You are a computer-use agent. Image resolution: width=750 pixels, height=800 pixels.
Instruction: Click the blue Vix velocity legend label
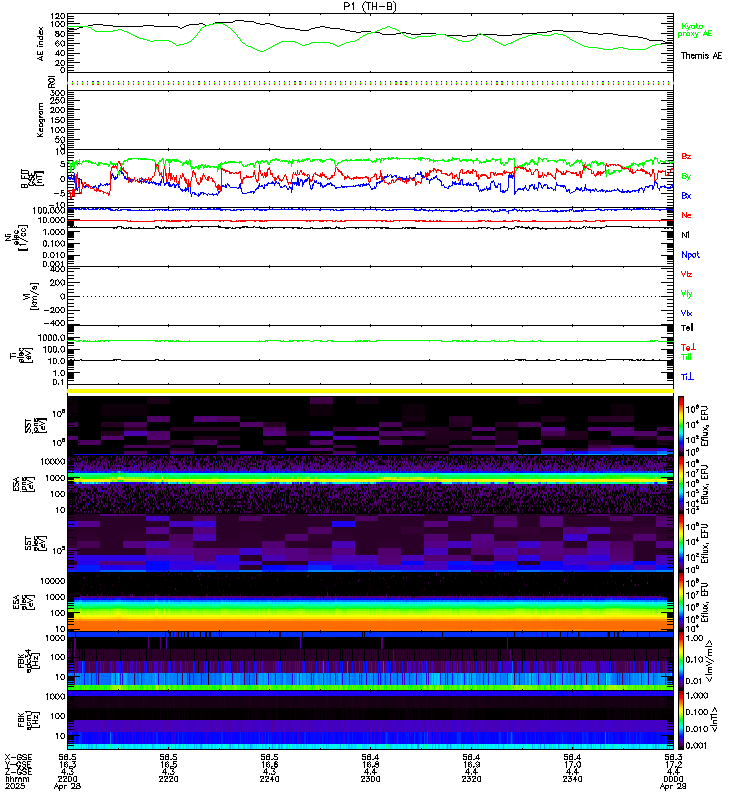[686, 313]
